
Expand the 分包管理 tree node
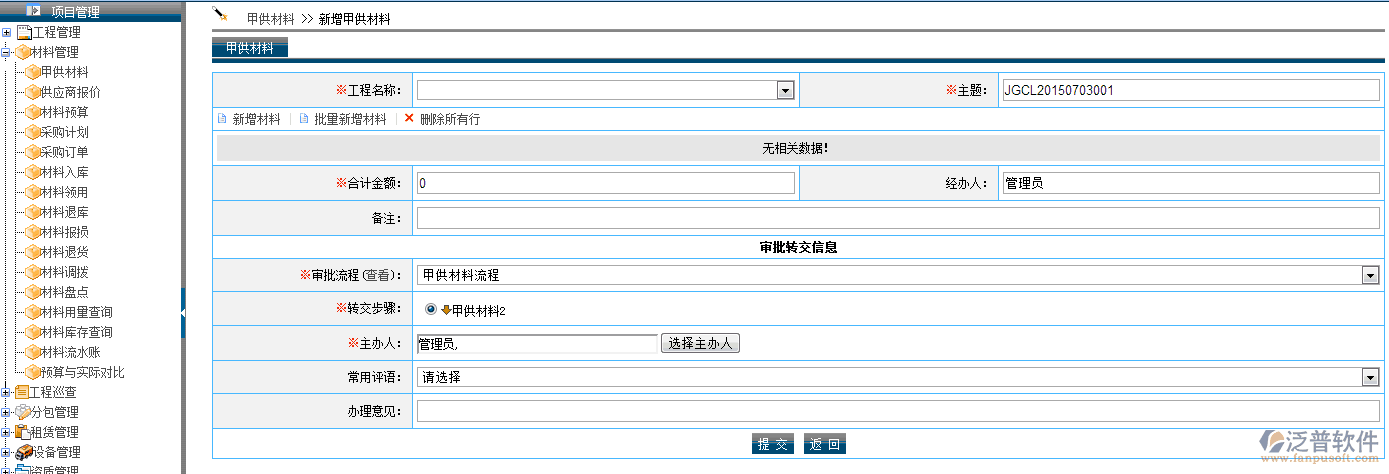coord(7,412)
